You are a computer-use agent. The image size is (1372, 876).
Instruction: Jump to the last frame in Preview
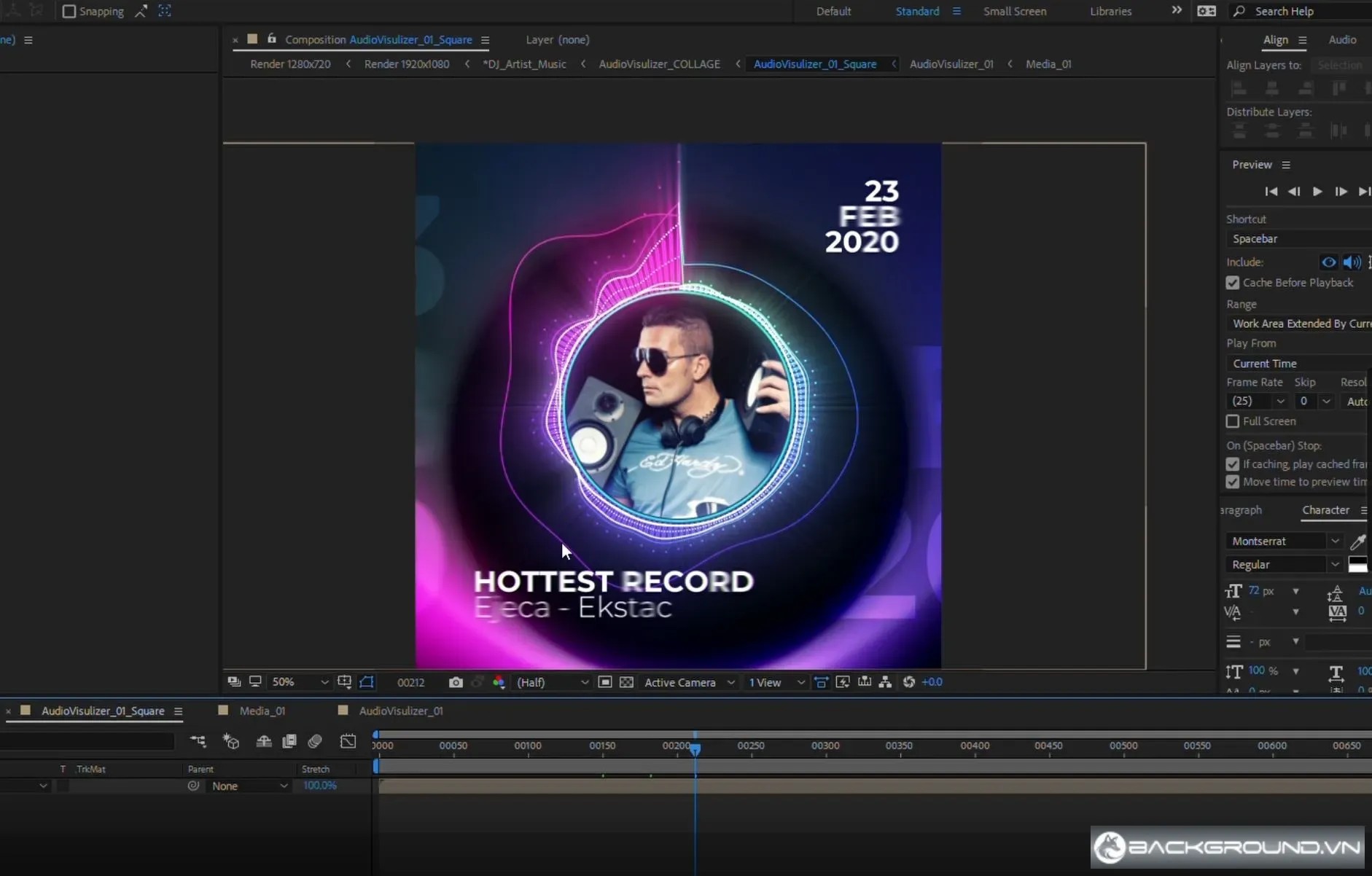click(x=1364, y=192)
